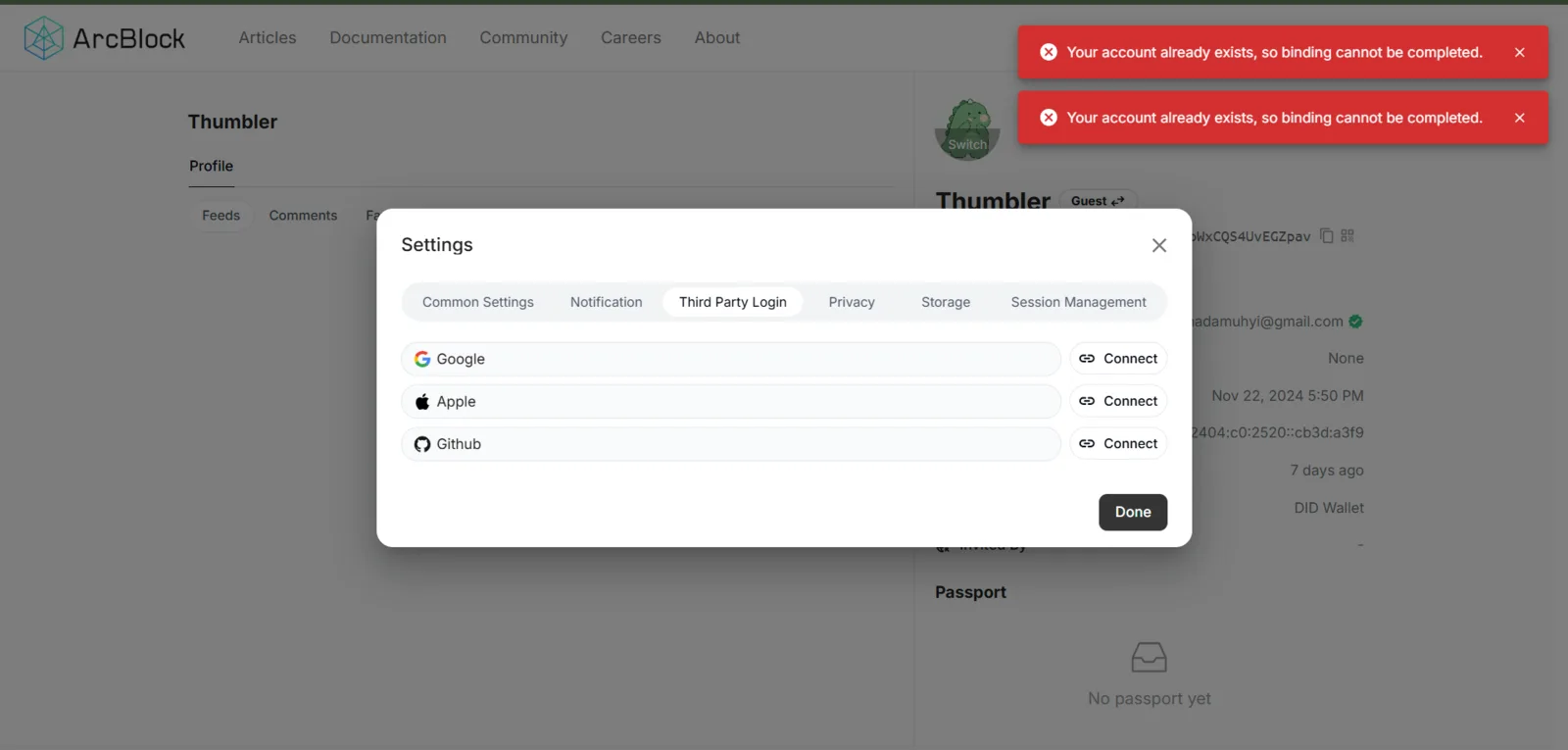Click the Settings dialog title
1568x750 pixels.
pyautogui.click(x=437, y=245)
